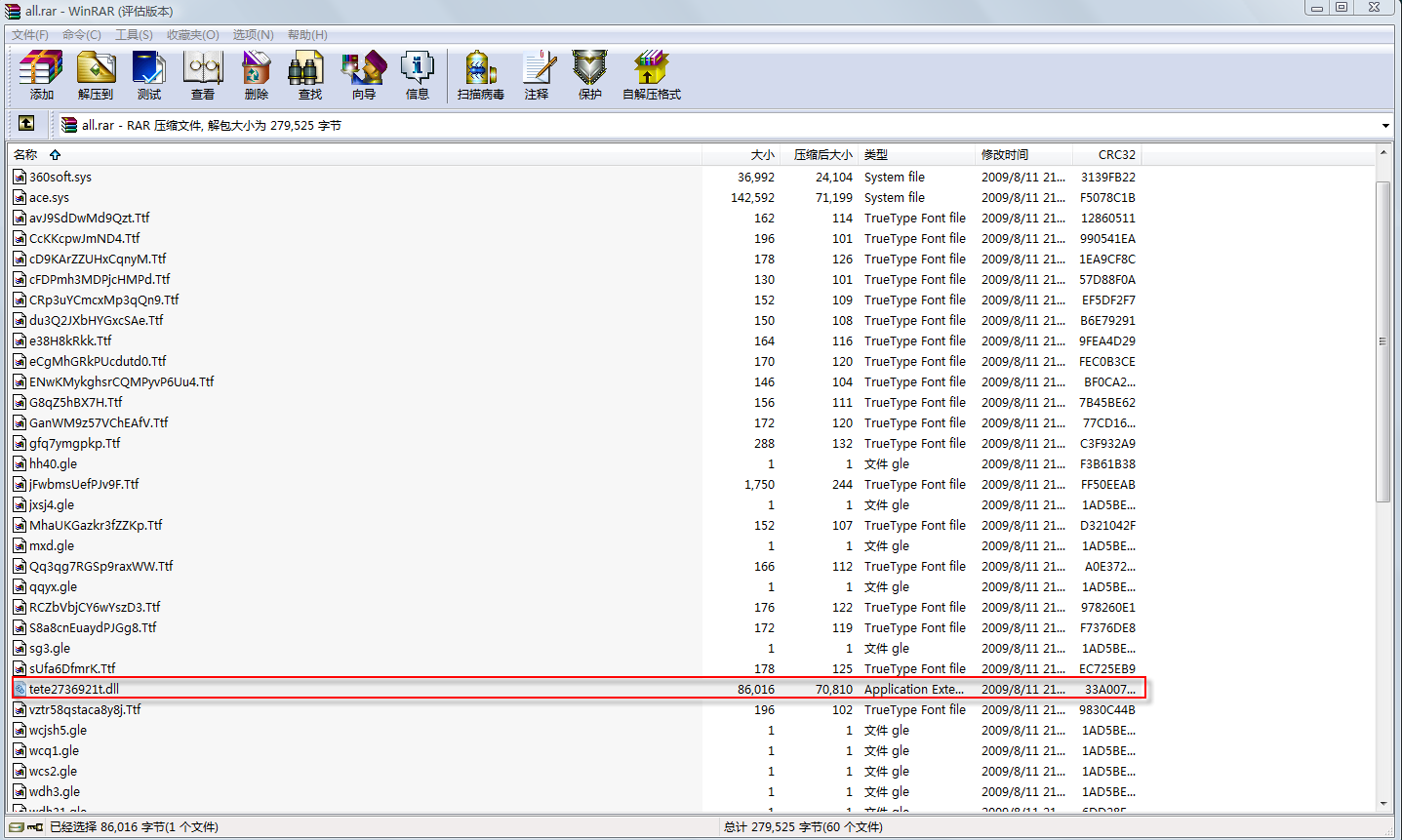Select file qqyx.gle
1402x840 pixels.
[53, 586]
